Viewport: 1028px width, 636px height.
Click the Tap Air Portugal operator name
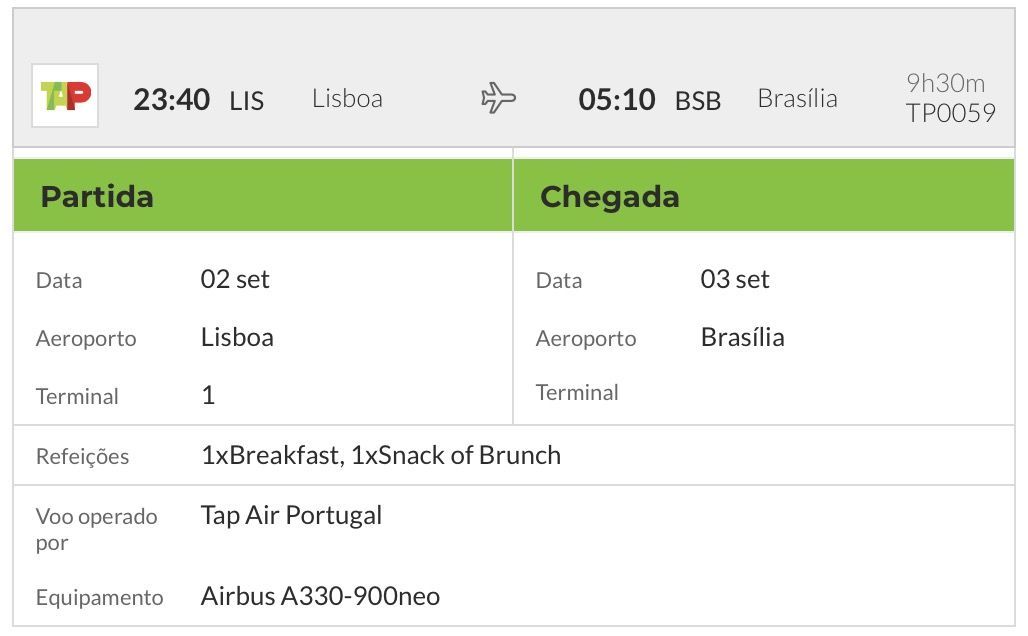(291, 515)
